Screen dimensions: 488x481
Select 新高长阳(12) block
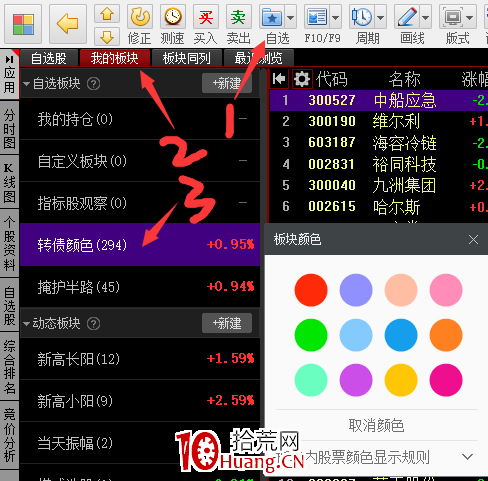(140, 359)
